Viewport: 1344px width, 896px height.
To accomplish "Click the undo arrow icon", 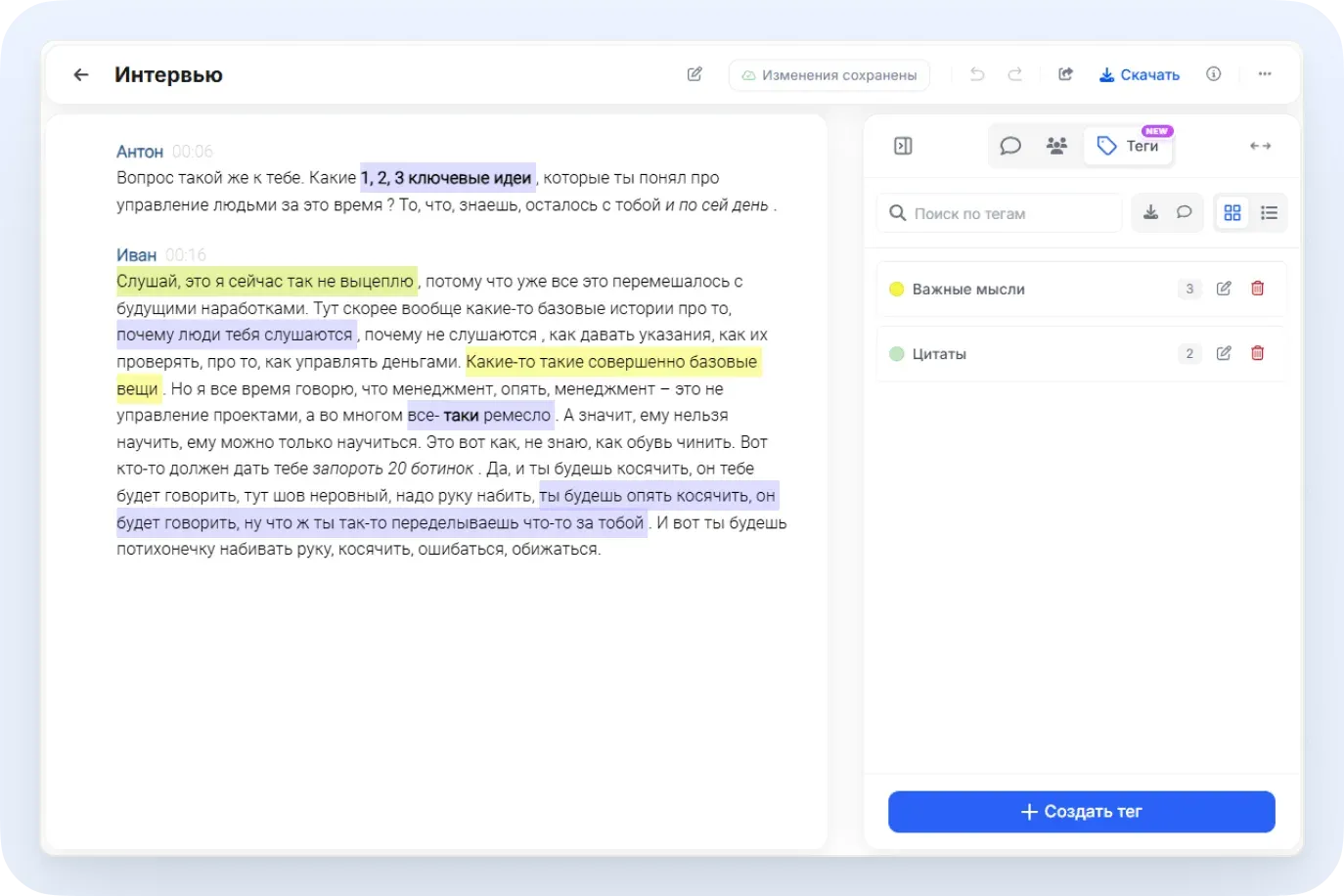I will (x=977, y=74).
